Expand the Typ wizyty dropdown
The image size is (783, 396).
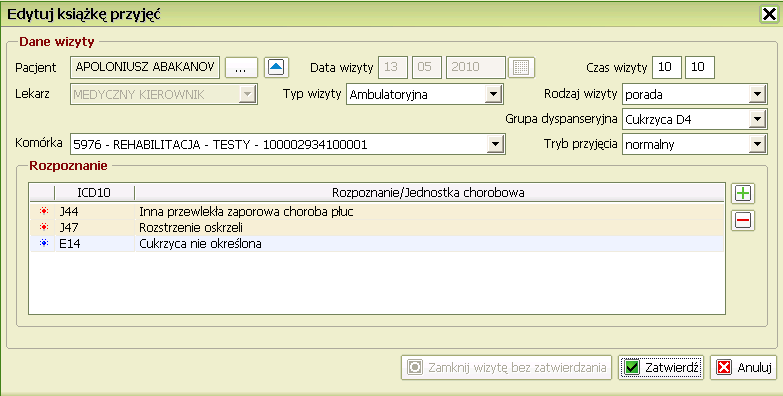tap(493, 94)
